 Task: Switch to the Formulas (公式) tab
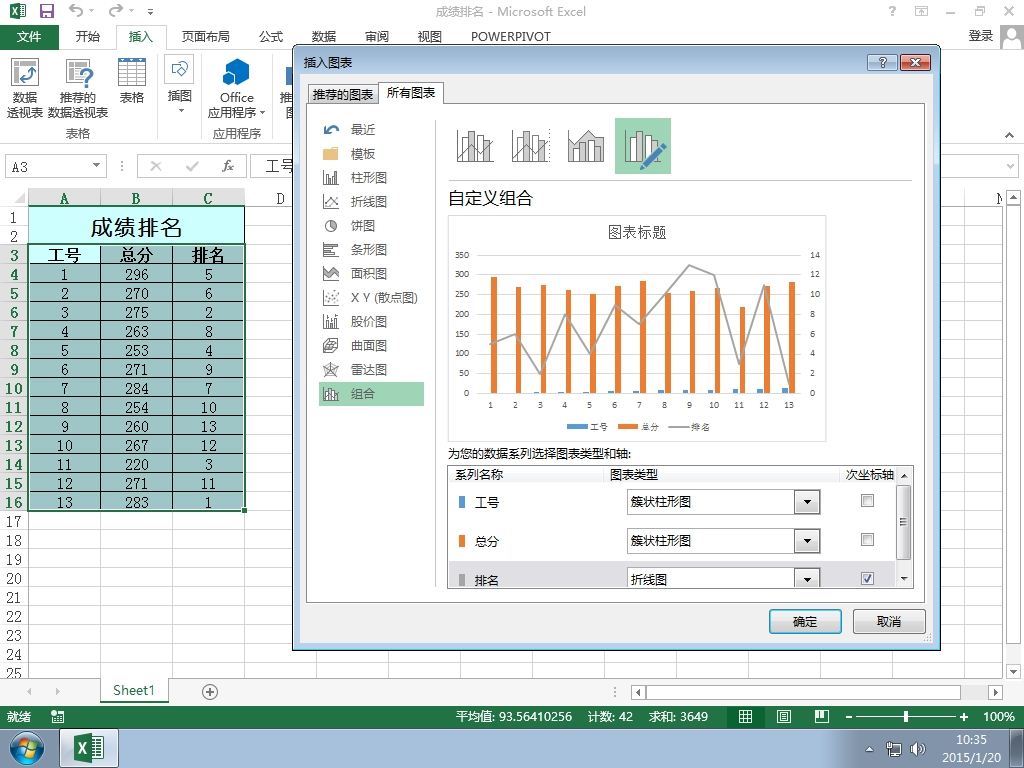coord(270,37)
